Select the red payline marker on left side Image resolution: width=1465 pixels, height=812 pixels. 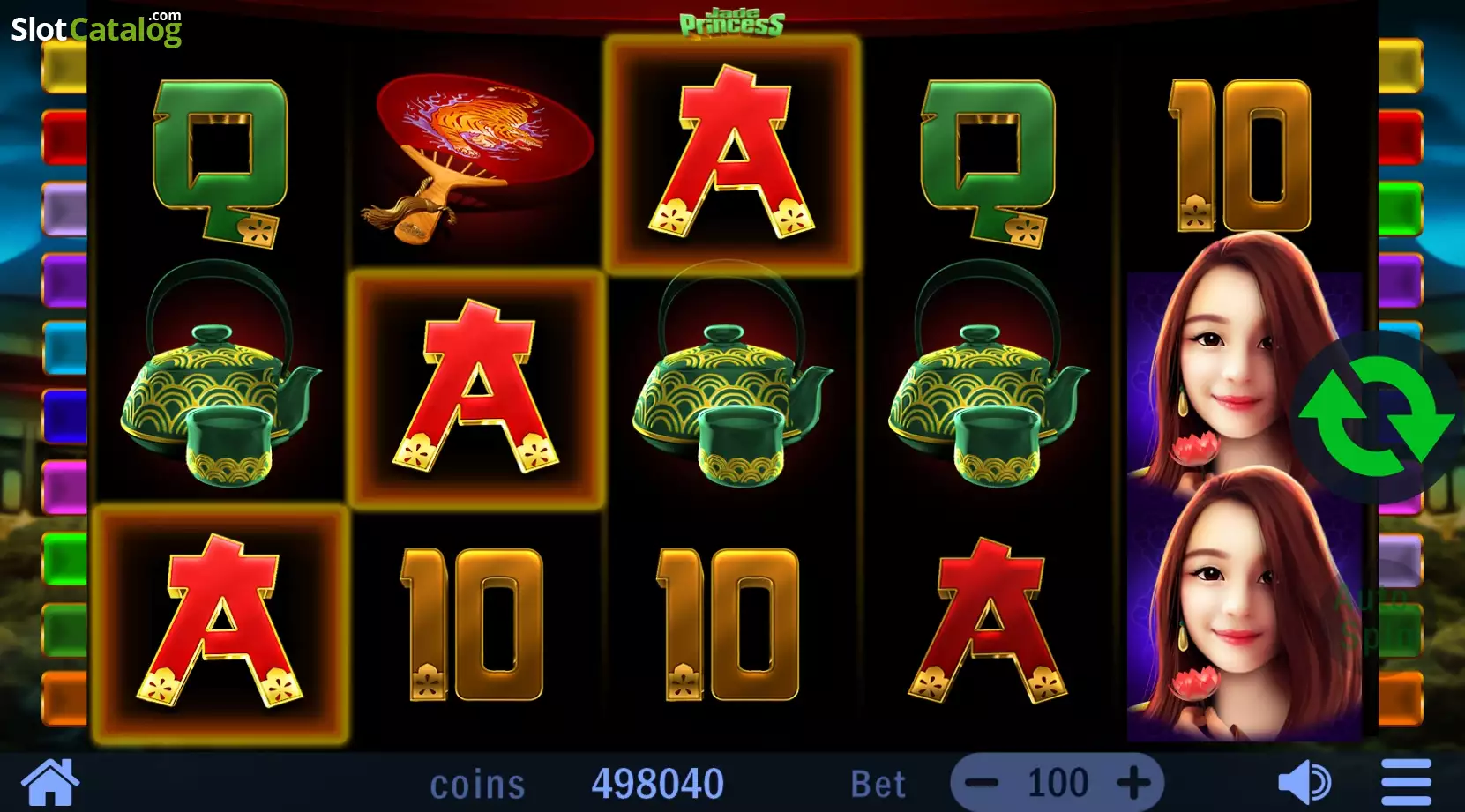point(64,138)
